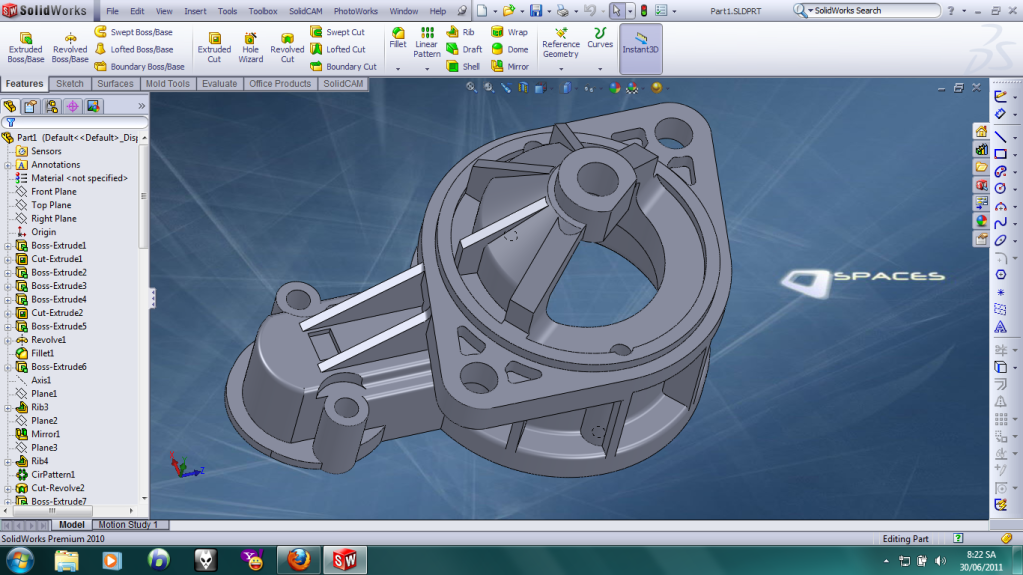Click the feature tree filter field
The width and height of the screenshot is (1023, 575).
pyautogui.click(x=75, y=123)
